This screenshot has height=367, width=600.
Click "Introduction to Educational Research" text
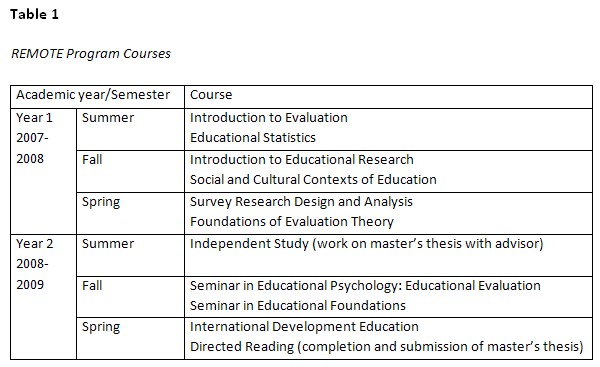pyautogui.click(x=302, y=160)
